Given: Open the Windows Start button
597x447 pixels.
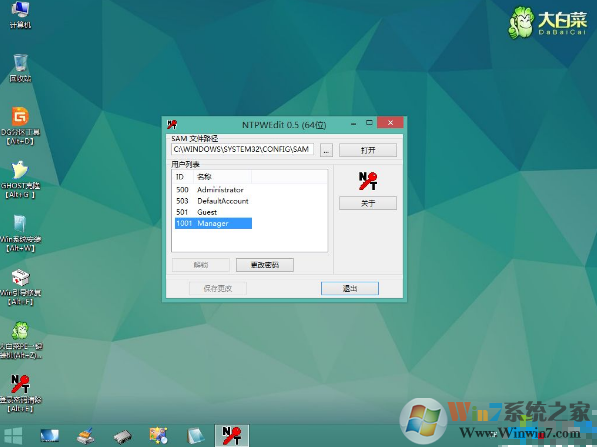Looking at the screenshot, I should 13,436.
